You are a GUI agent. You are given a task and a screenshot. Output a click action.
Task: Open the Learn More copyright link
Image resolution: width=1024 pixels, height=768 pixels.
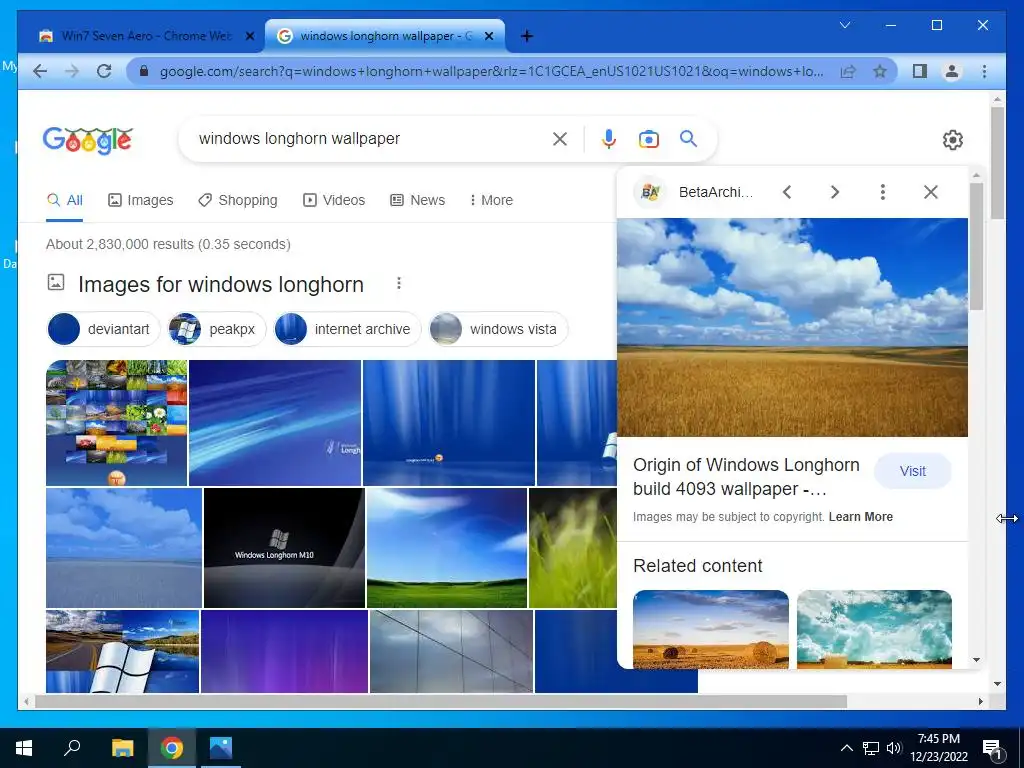861,517
